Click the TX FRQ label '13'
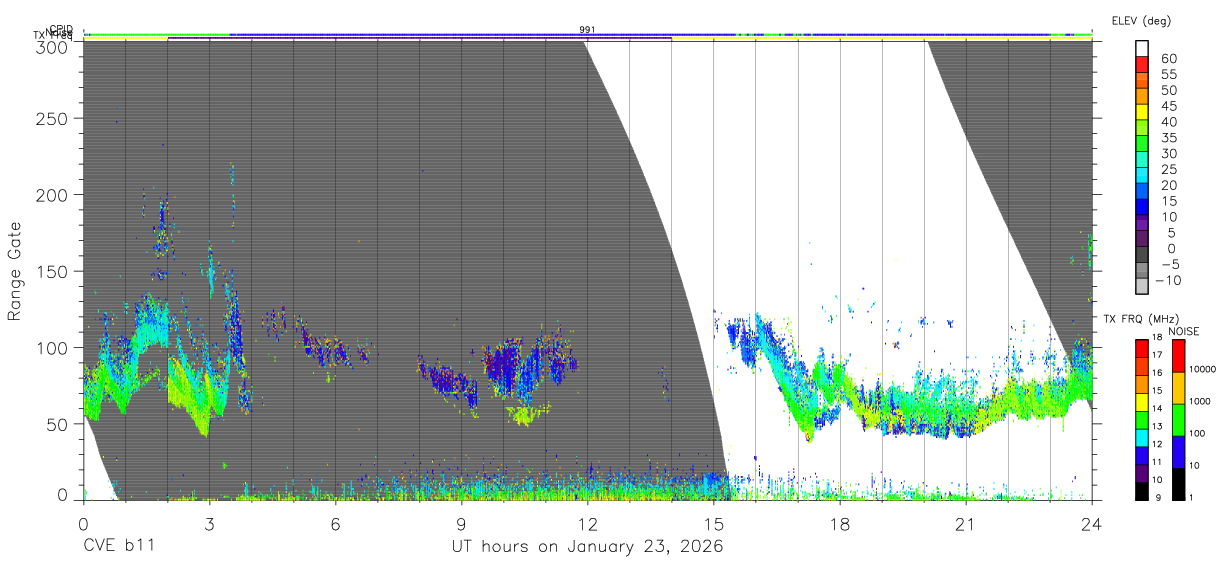This screenshot has height=567, width=1228. tap(1157, 426)
